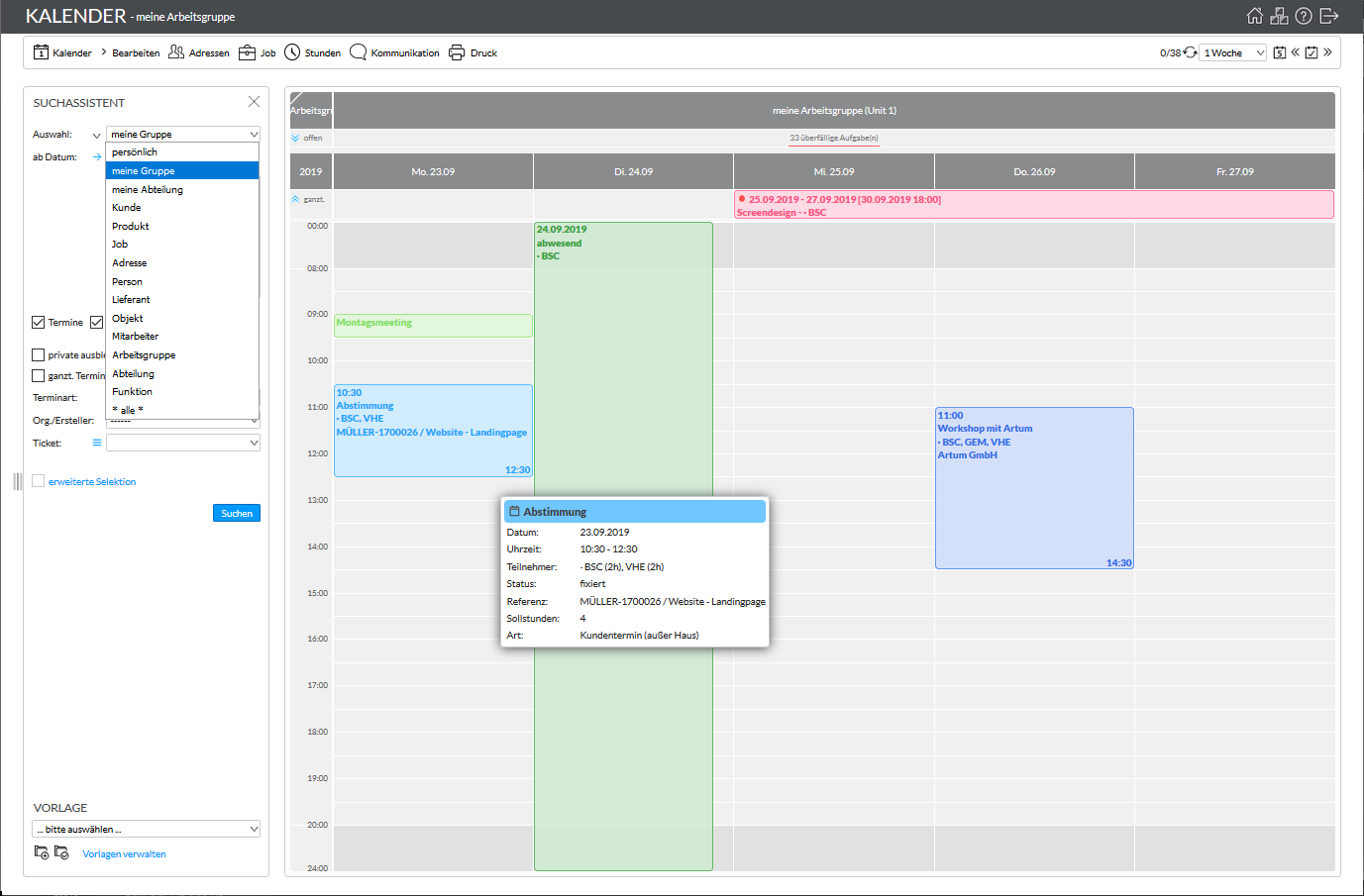Select the Fr. 27.09 day header
This screenshot has height=896, width=1364.
point(1235,171)
